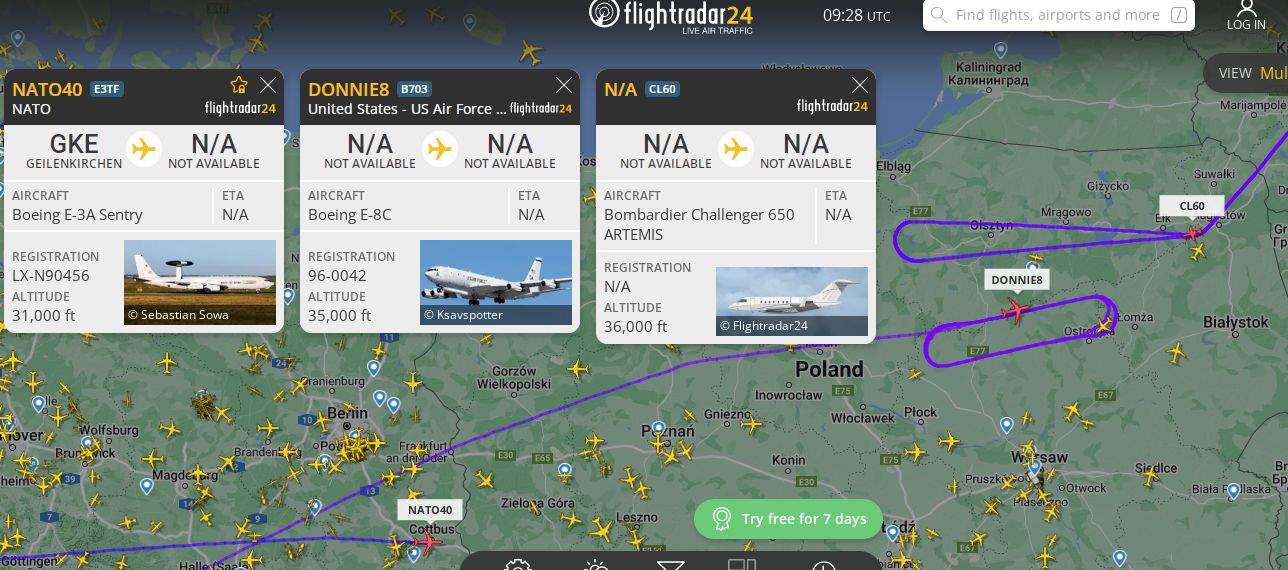The width and height of the screenshot is (1288, 570).
Task: Open the Log In account icon
Action: [x=1246, y=15]
